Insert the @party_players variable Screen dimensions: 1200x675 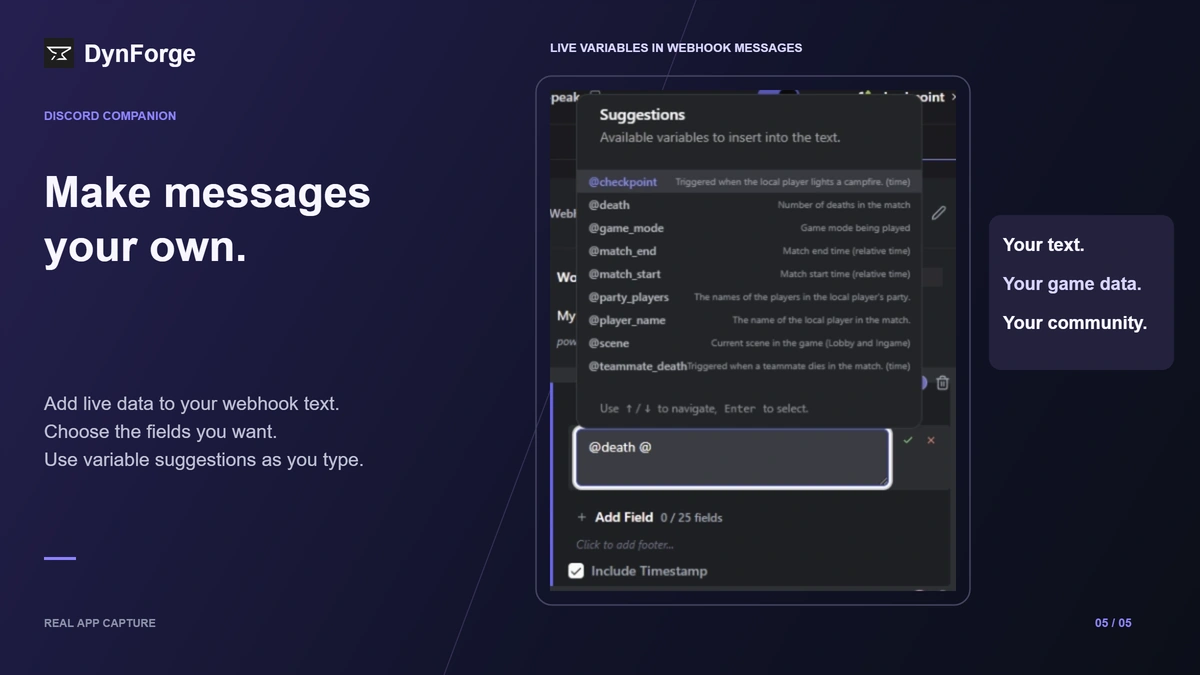pos(748,297)
